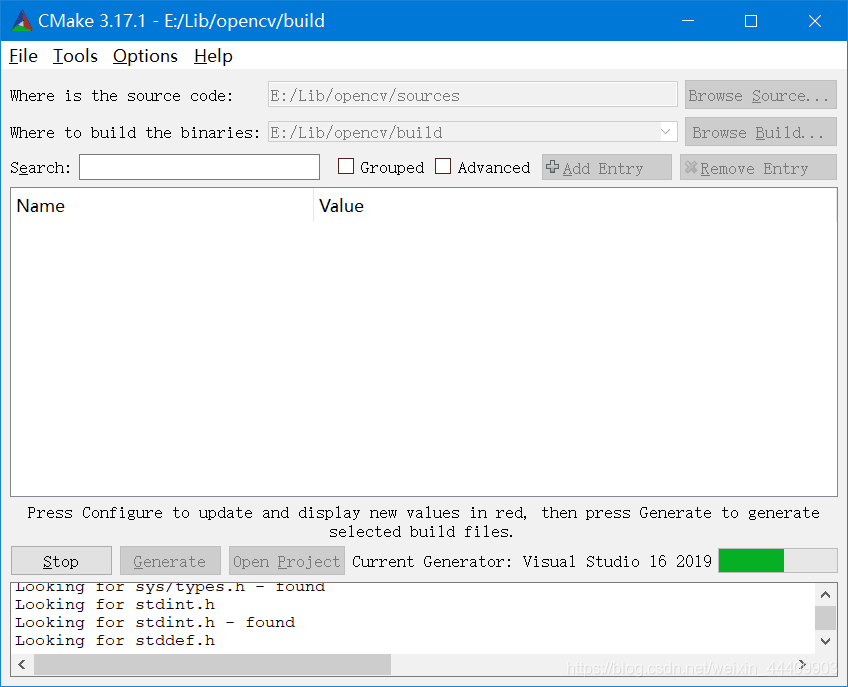Minimize the CMake window
The image size is (848, 687).
(688, 21)
